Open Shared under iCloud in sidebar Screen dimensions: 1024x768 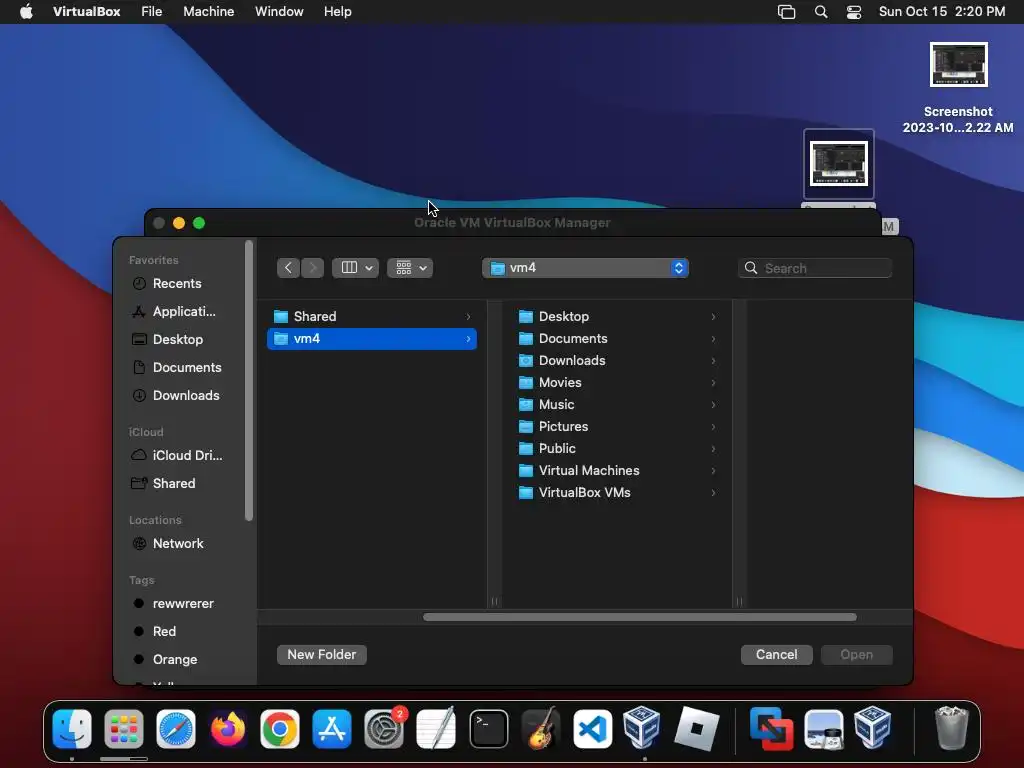(163, 483)
